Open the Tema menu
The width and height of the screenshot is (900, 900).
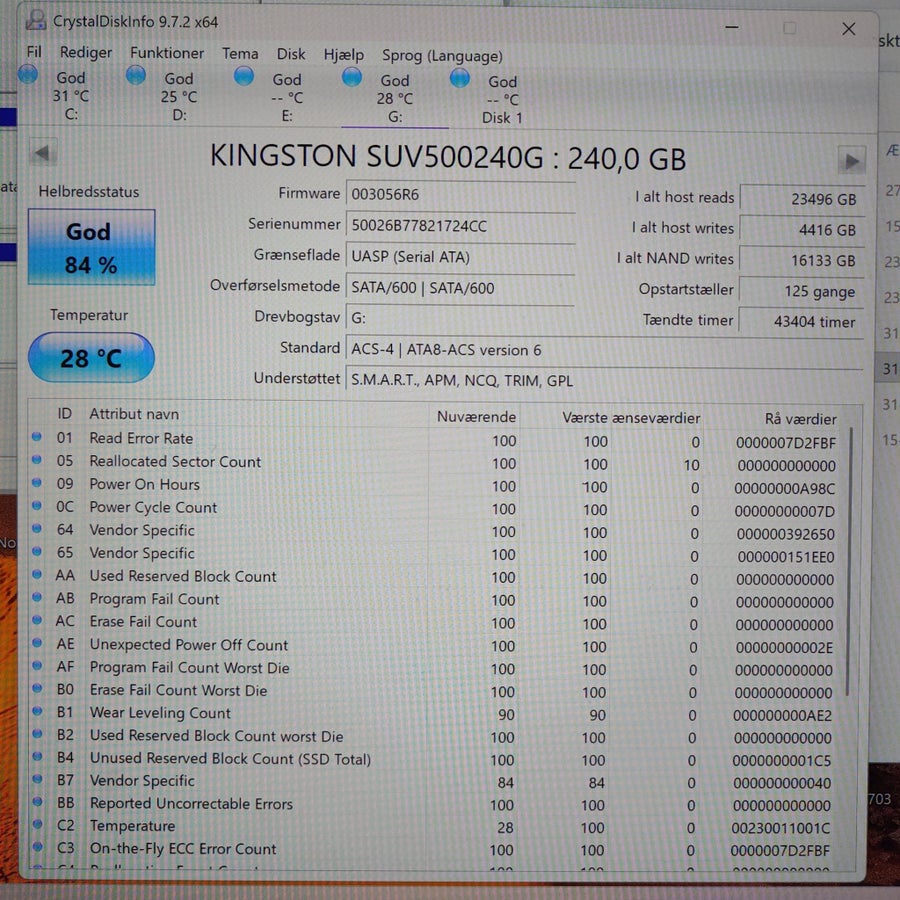[x=240, y=53]
